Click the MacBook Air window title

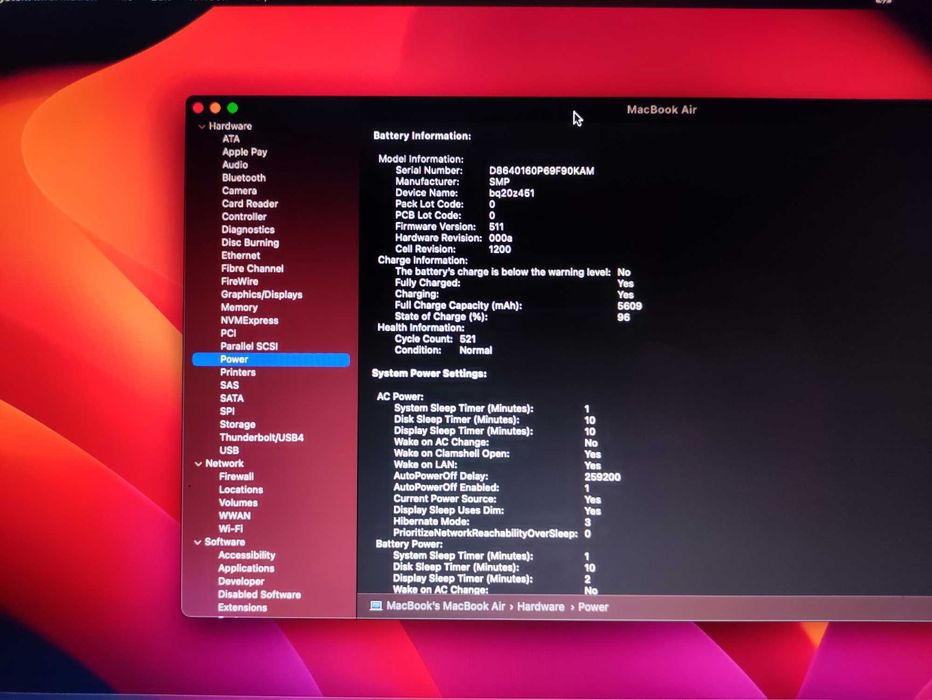click(662, 110)
